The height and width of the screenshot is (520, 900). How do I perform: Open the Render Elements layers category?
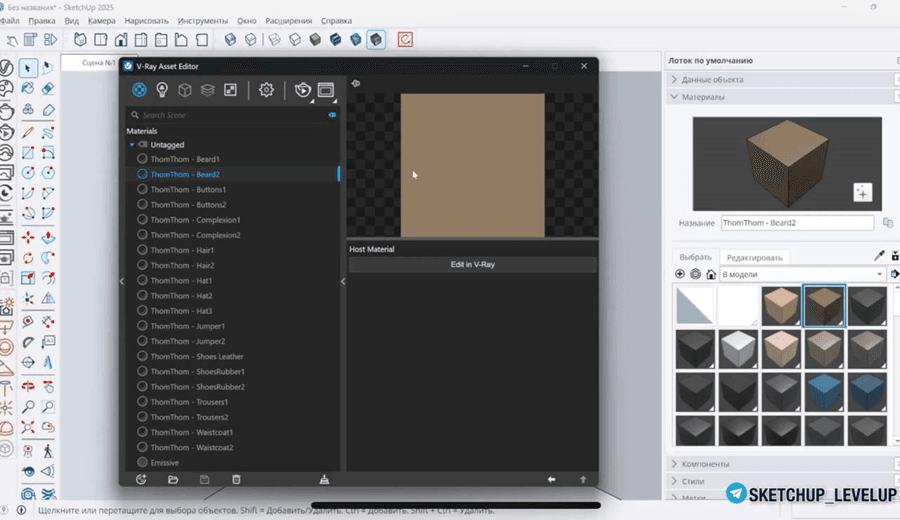[x=207, y=90]
